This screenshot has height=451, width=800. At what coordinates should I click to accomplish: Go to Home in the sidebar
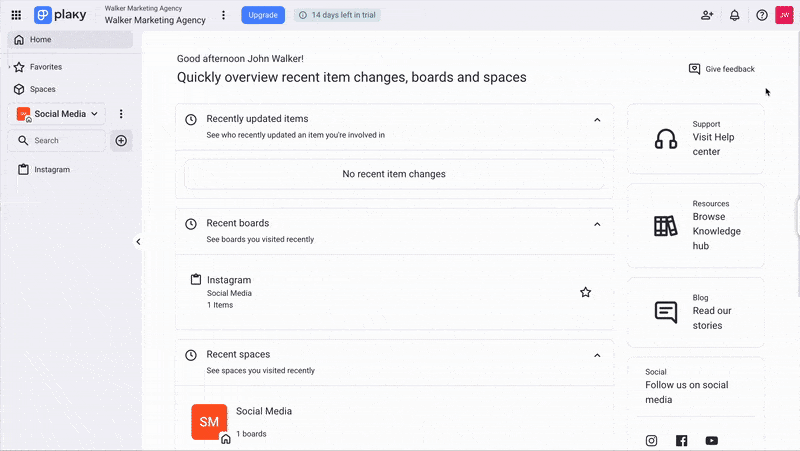point(40,40)
